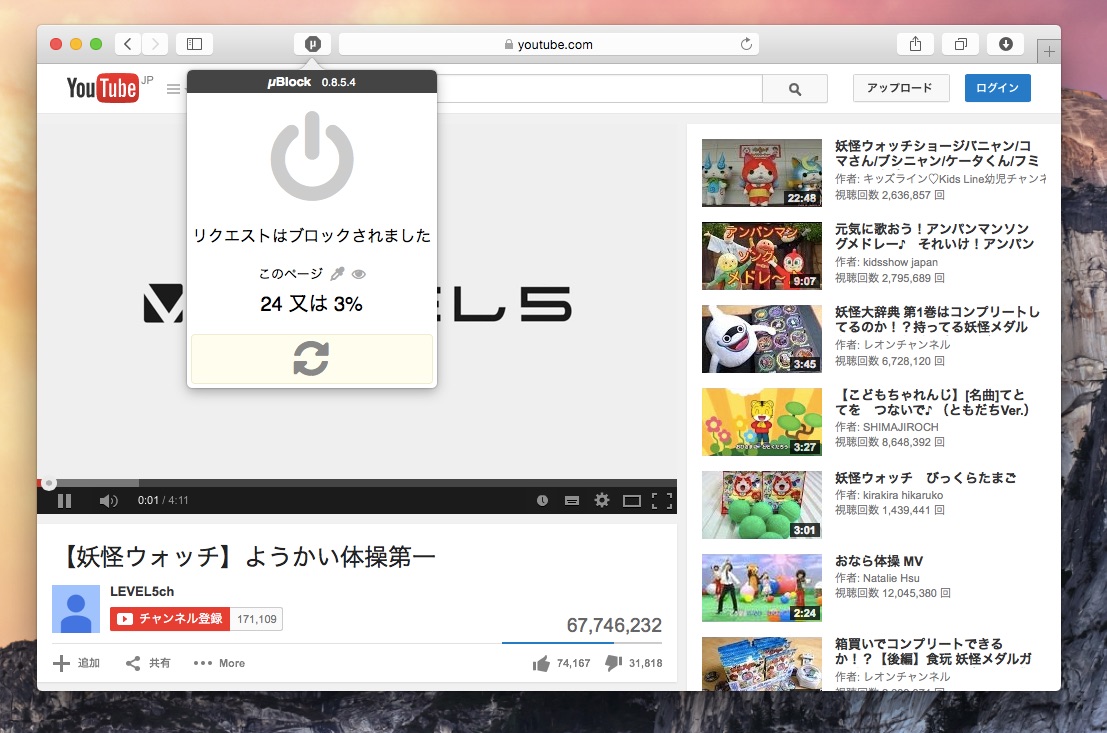Click the µBlock extension toolbar icon
The height and width of the screenshot is (733, 1107).
[313, 44]
